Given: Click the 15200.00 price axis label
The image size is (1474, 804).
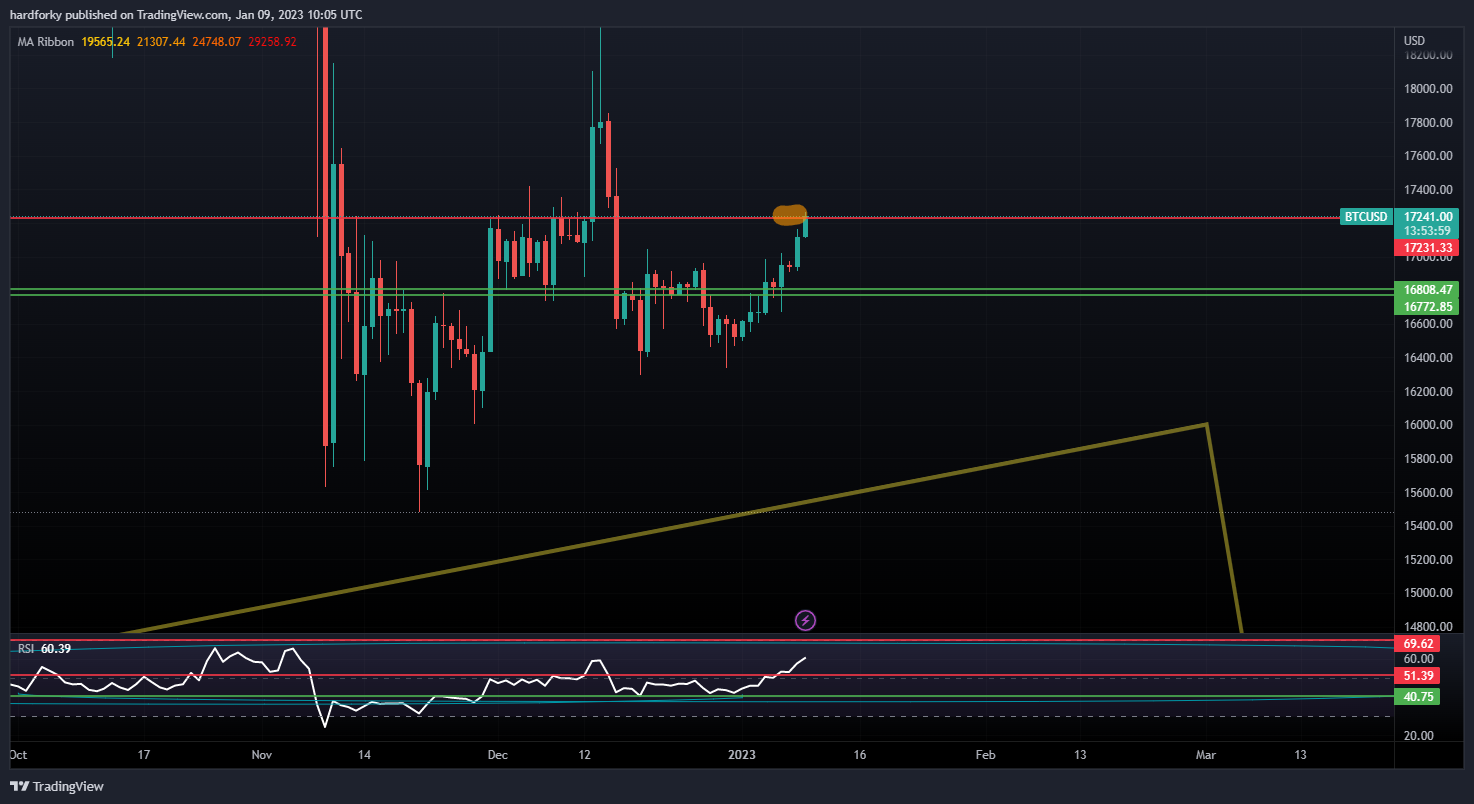Looking at the screenshot, I should click(x=1428, y=559).
